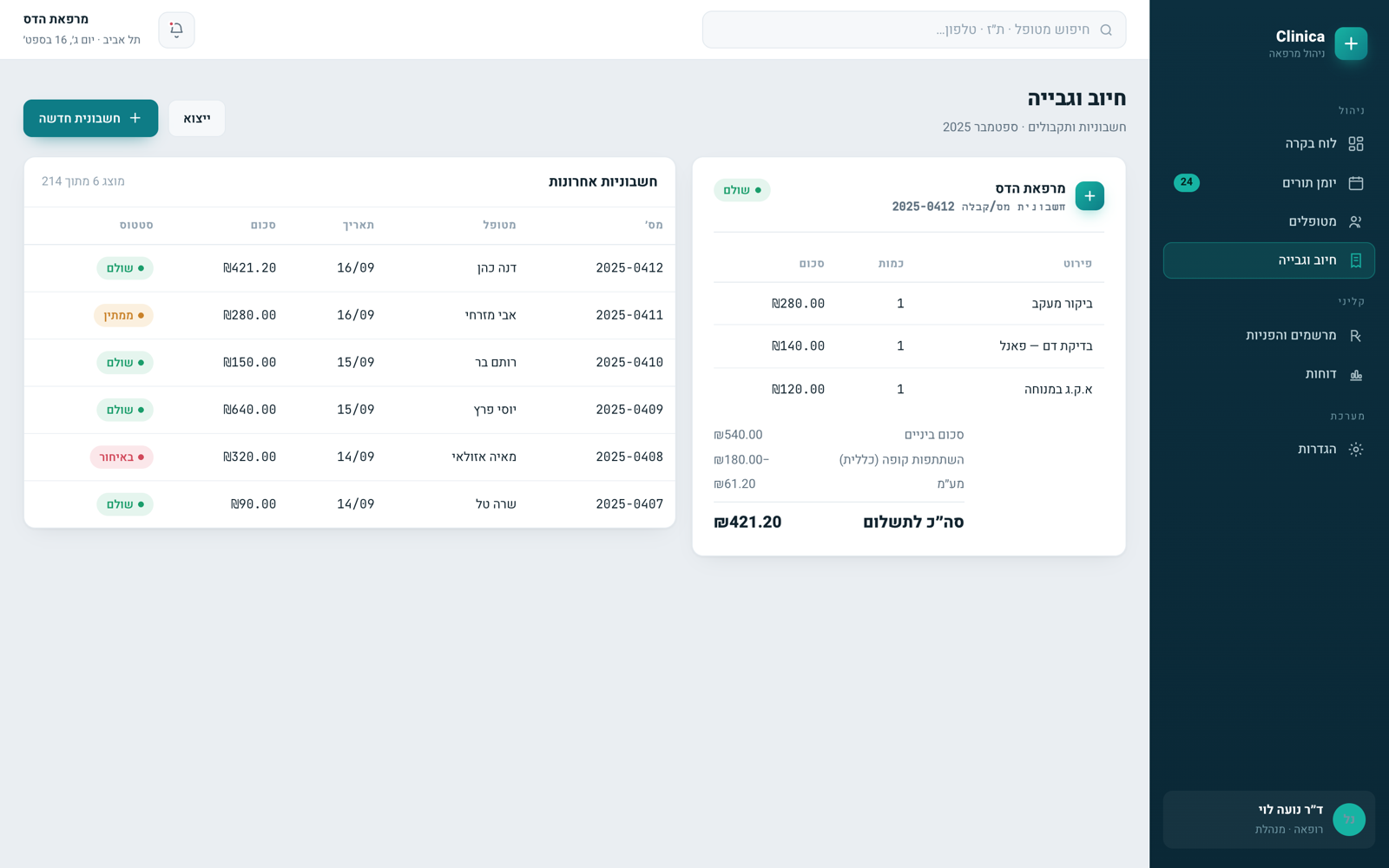Click the Clinica plus logo icon

(1351, 43)
